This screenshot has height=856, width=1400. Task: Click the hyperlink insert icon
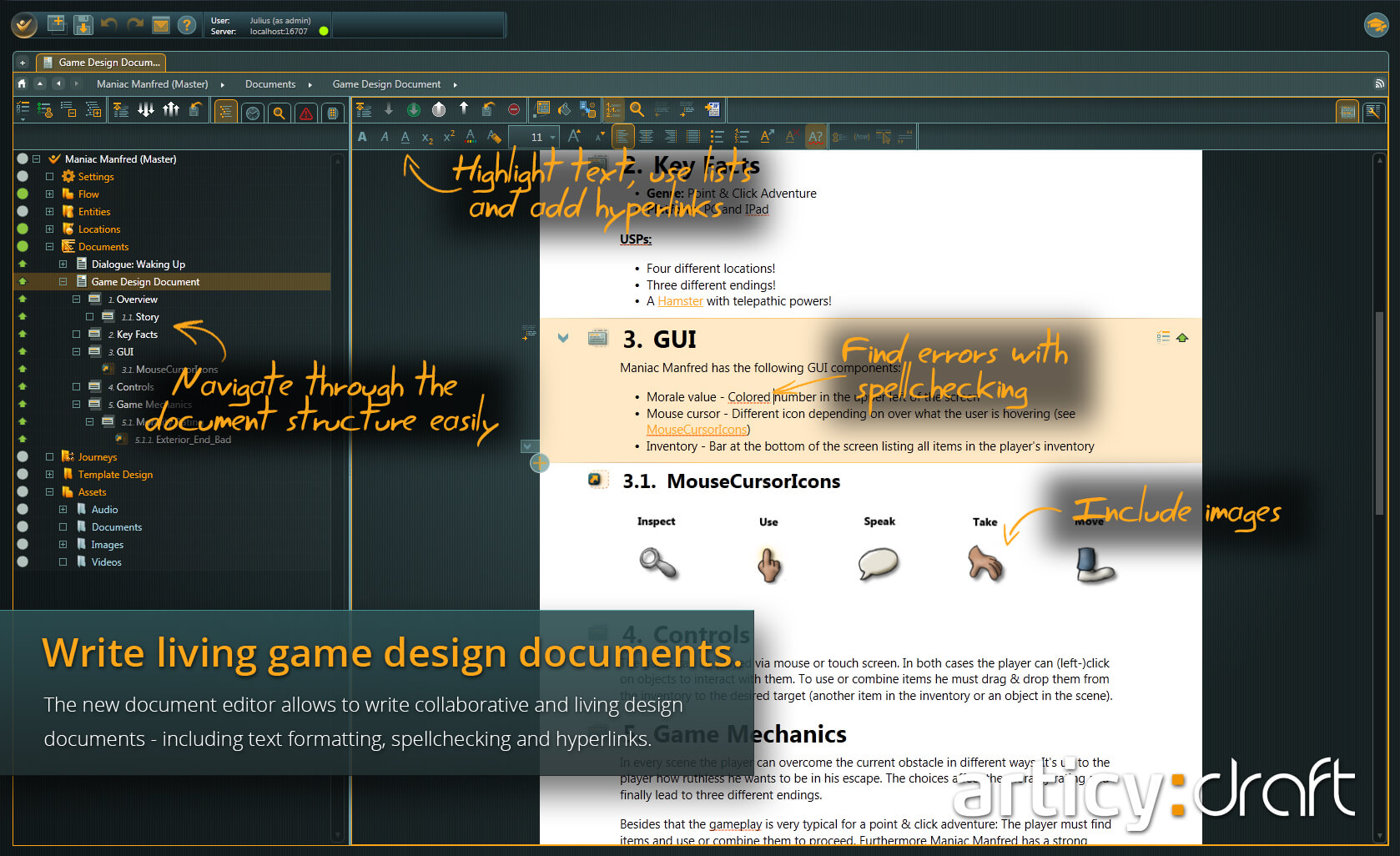[x=766, y=136]
